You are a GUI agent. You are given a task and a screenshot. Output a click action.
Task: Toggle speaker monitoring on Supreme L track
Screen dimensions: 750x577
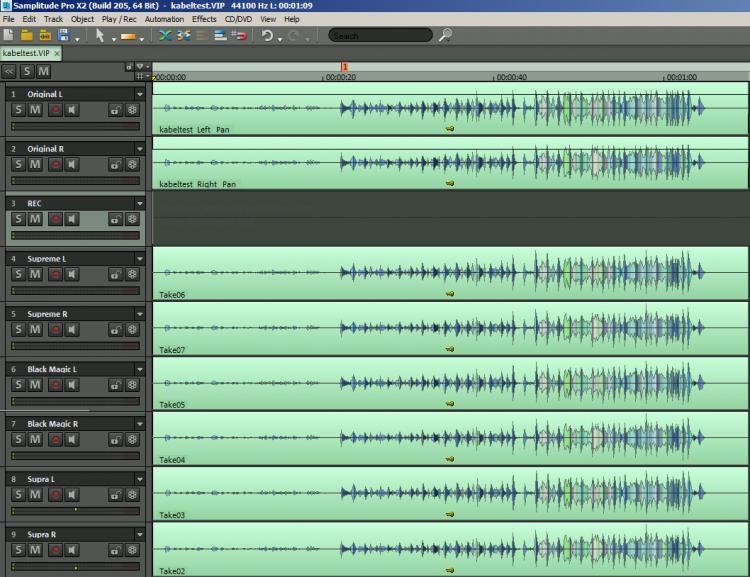point(73,273)
